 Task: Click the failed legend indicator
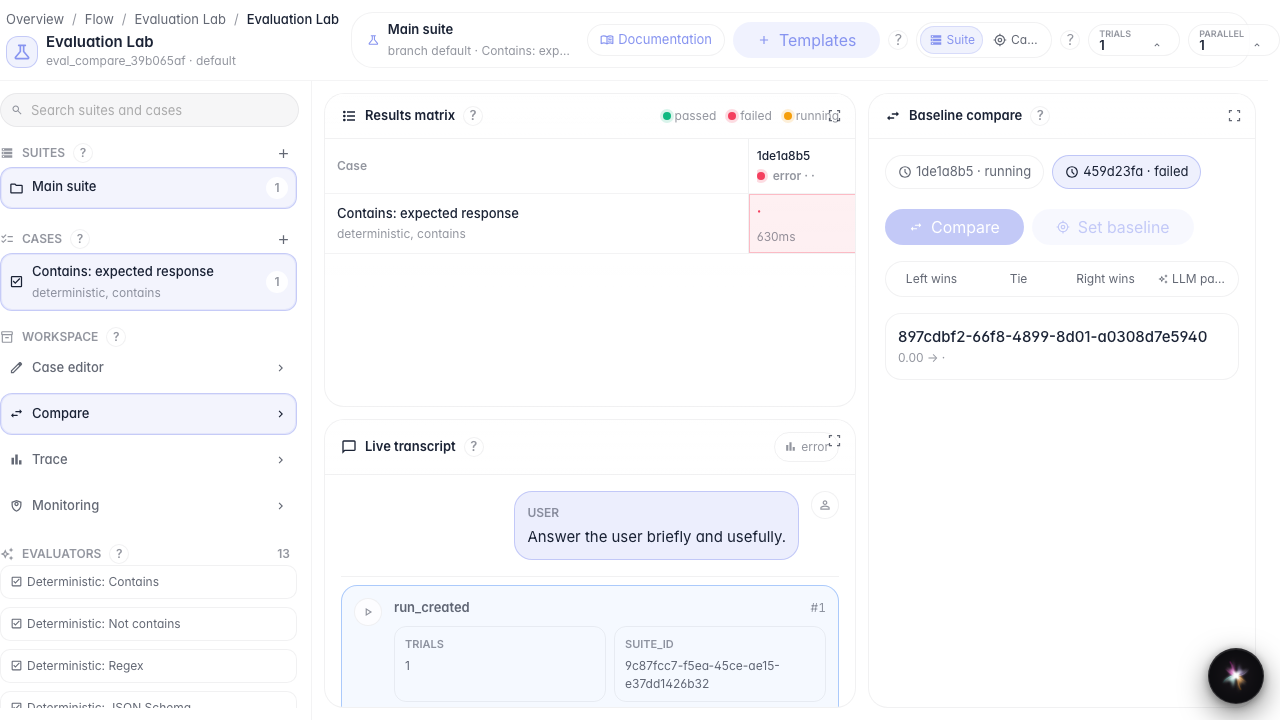pos(749,116)
